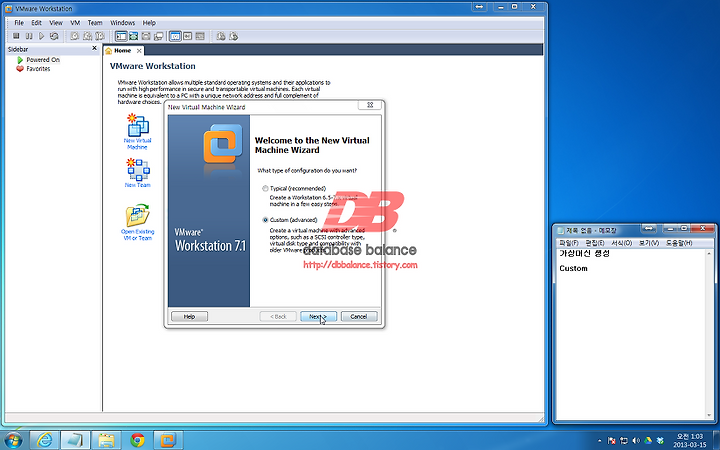720x450 pixels.
Task: Switch to VMware Workstation on the taskbar
Action: (168, 440)
